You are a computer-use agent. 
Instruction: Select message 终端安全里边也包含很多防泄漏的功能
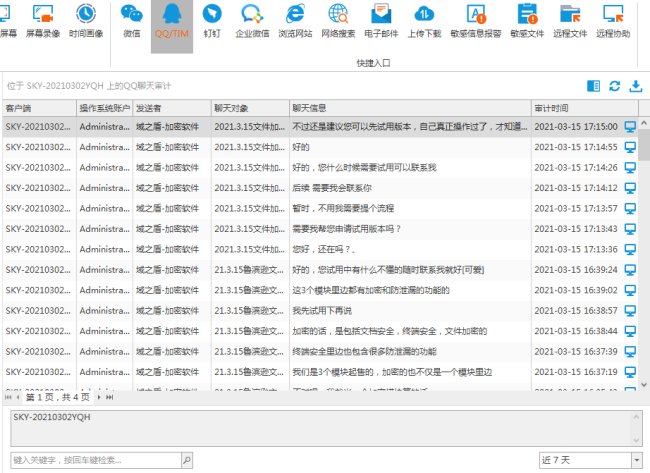click(364, 352)
